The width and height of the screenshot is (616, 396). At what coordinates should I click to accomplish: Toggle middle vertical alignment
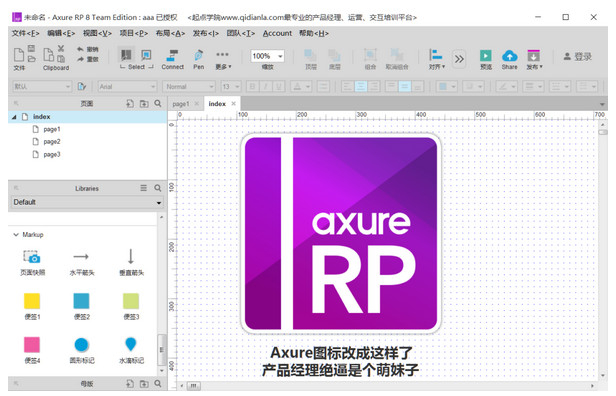point(405,86)
